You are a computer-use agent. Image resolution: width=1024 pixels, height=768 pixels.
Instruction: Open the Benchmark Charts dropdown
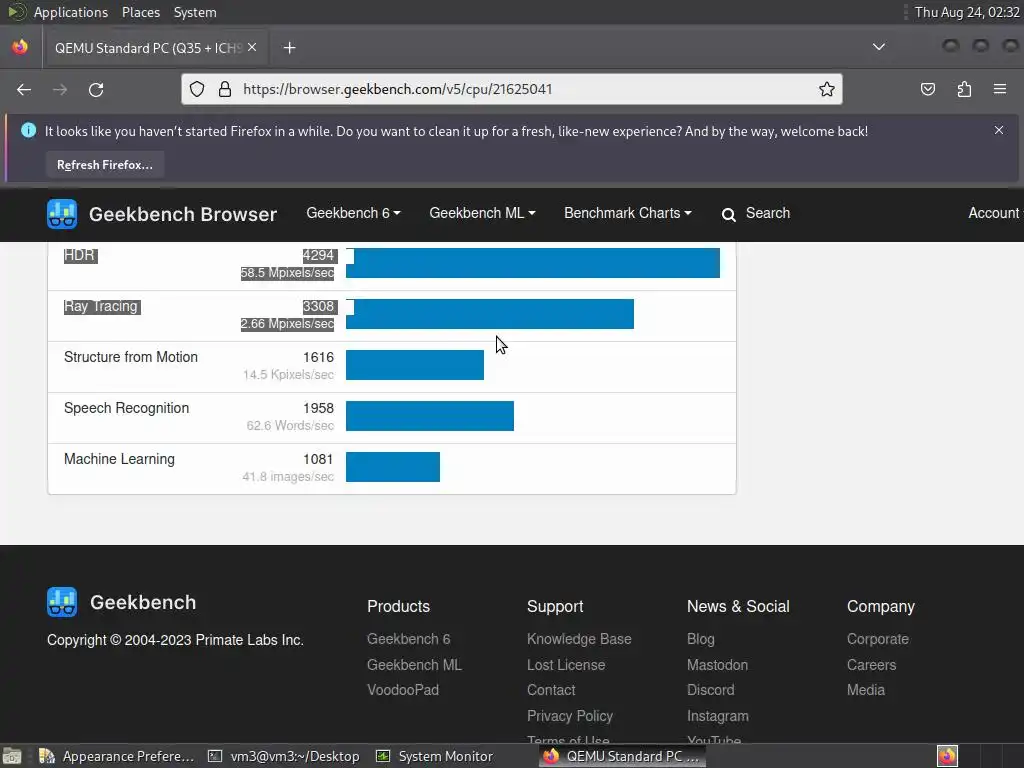627,213
